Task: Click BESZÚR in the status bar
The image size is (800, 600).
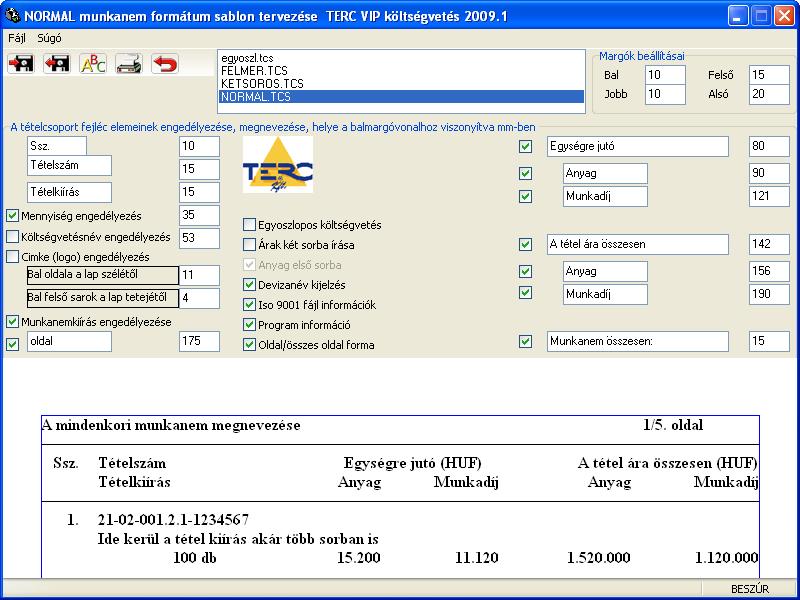Action: click(749, 589)
